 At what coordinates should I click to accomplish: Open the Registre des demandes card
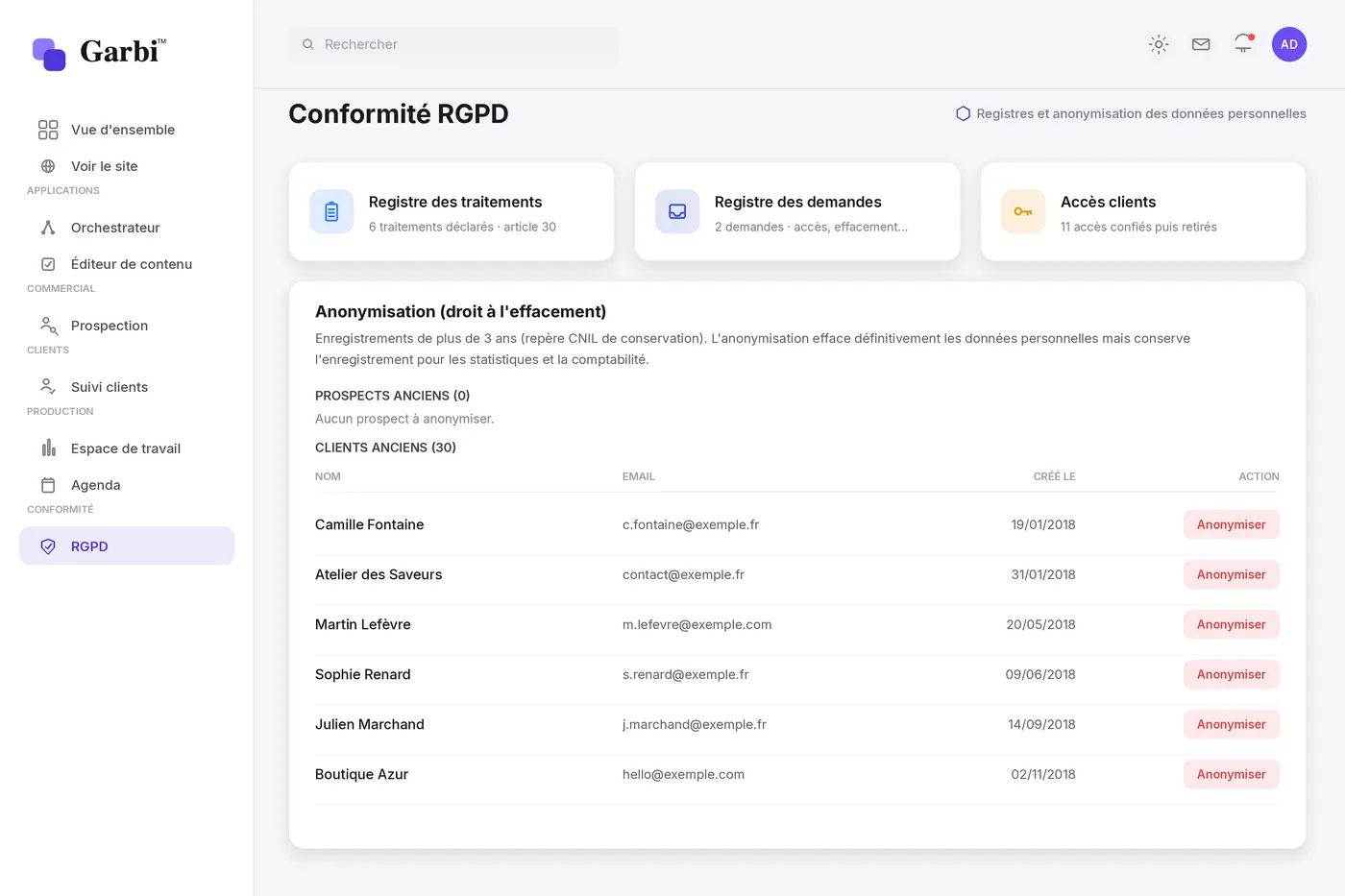pyautogui.click(x=797, y=211)
